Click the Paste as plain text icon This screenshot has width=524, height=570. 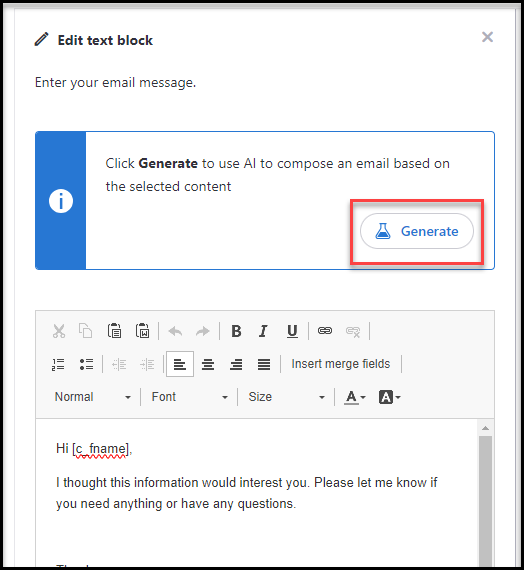[x=114, y=331]
